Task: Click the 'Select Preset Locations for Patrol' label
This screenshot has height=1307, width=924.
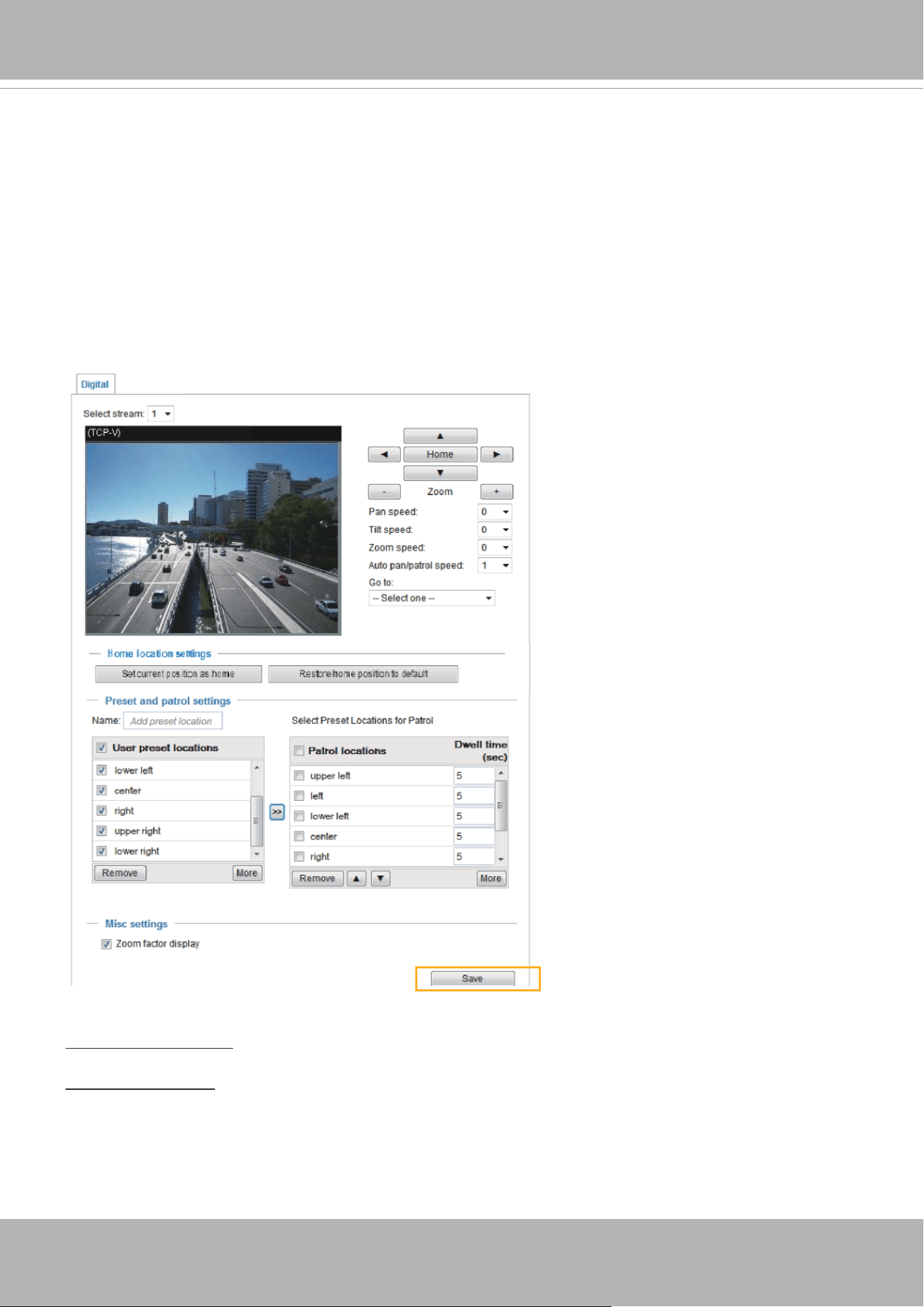Action: click(x=363, y=721)
